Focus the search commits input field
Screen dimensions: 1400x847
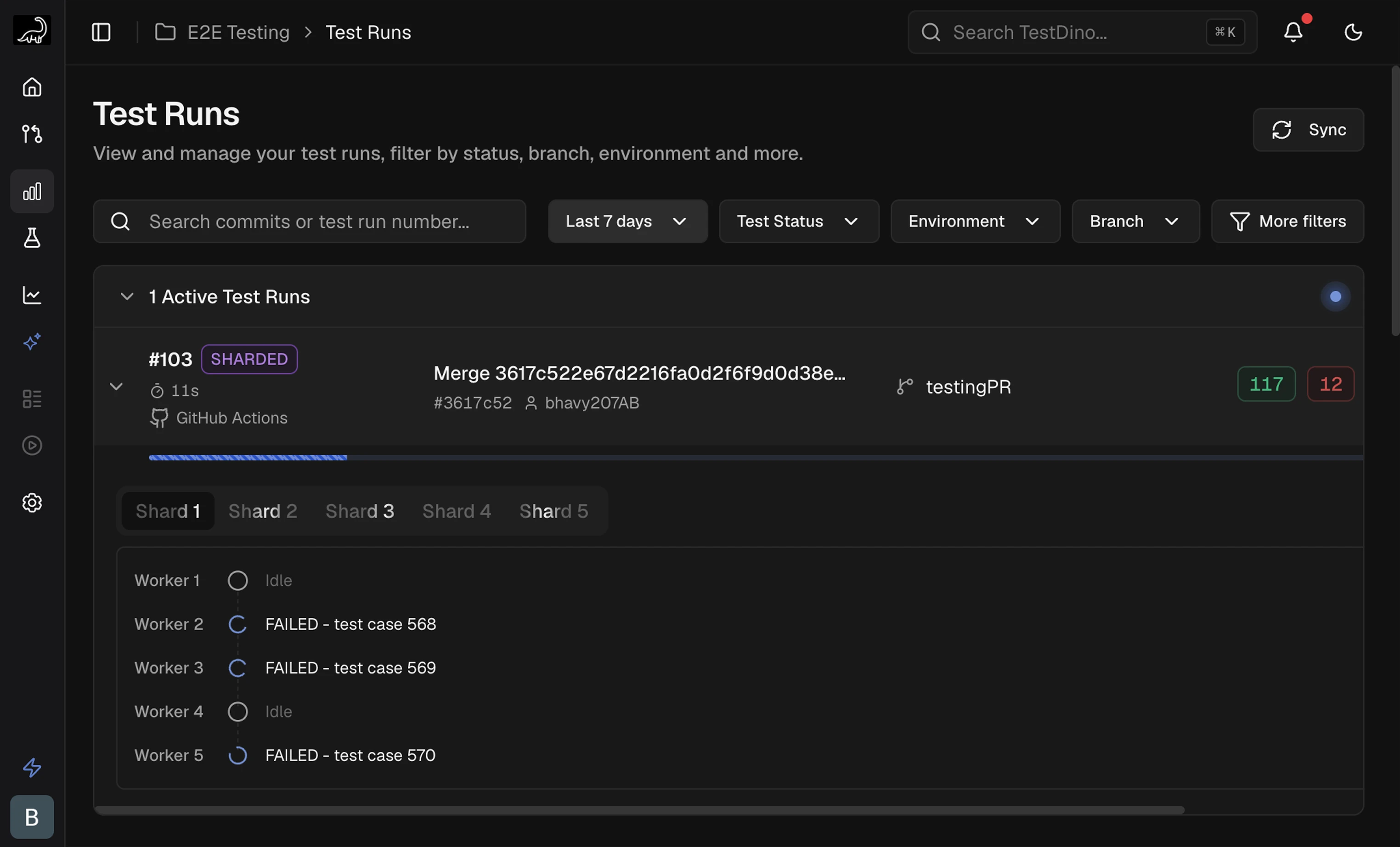click(310, 221)
